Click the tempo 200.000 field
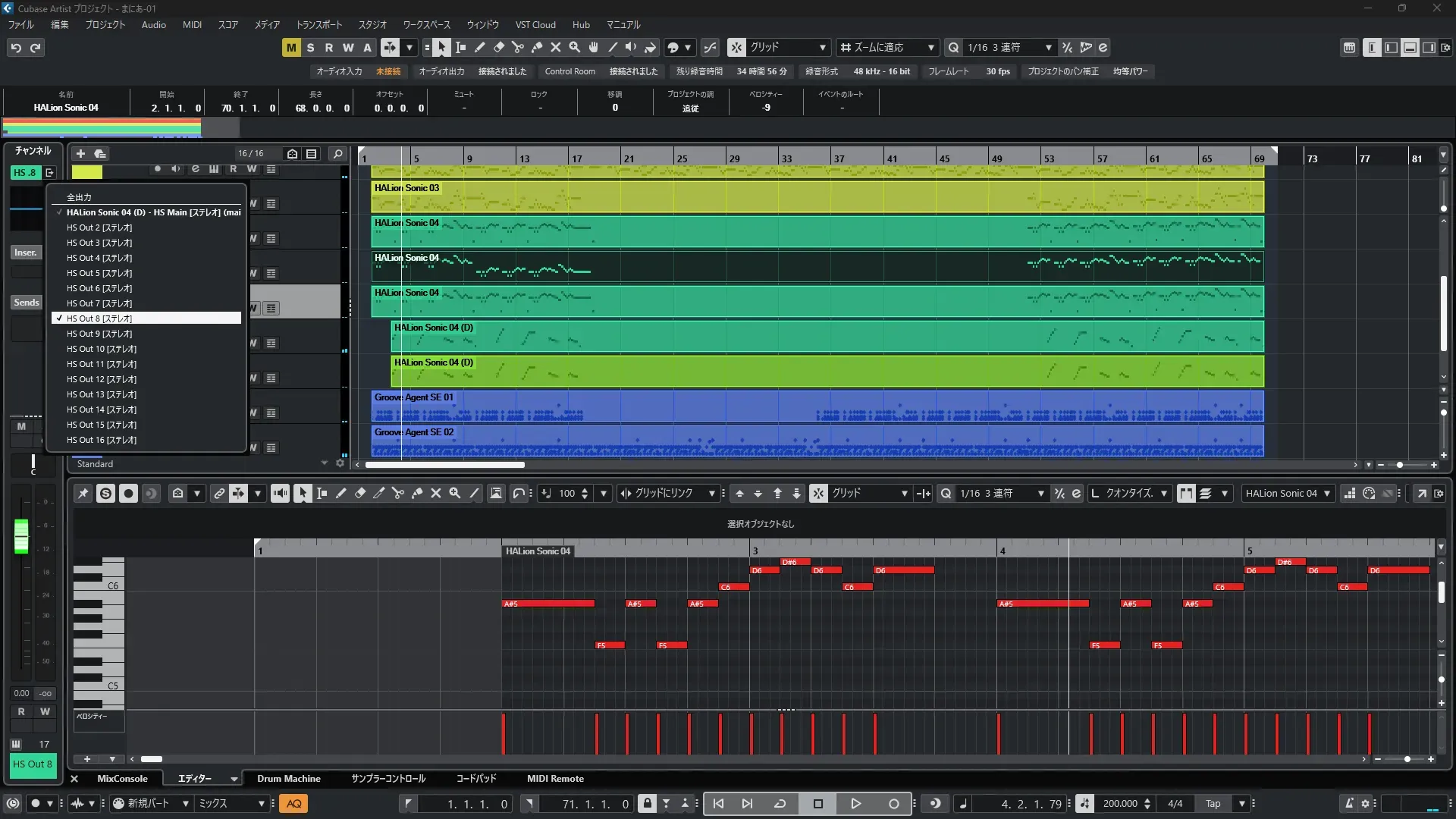Viewport: 1456px width, 819px height. [1119, 804]
